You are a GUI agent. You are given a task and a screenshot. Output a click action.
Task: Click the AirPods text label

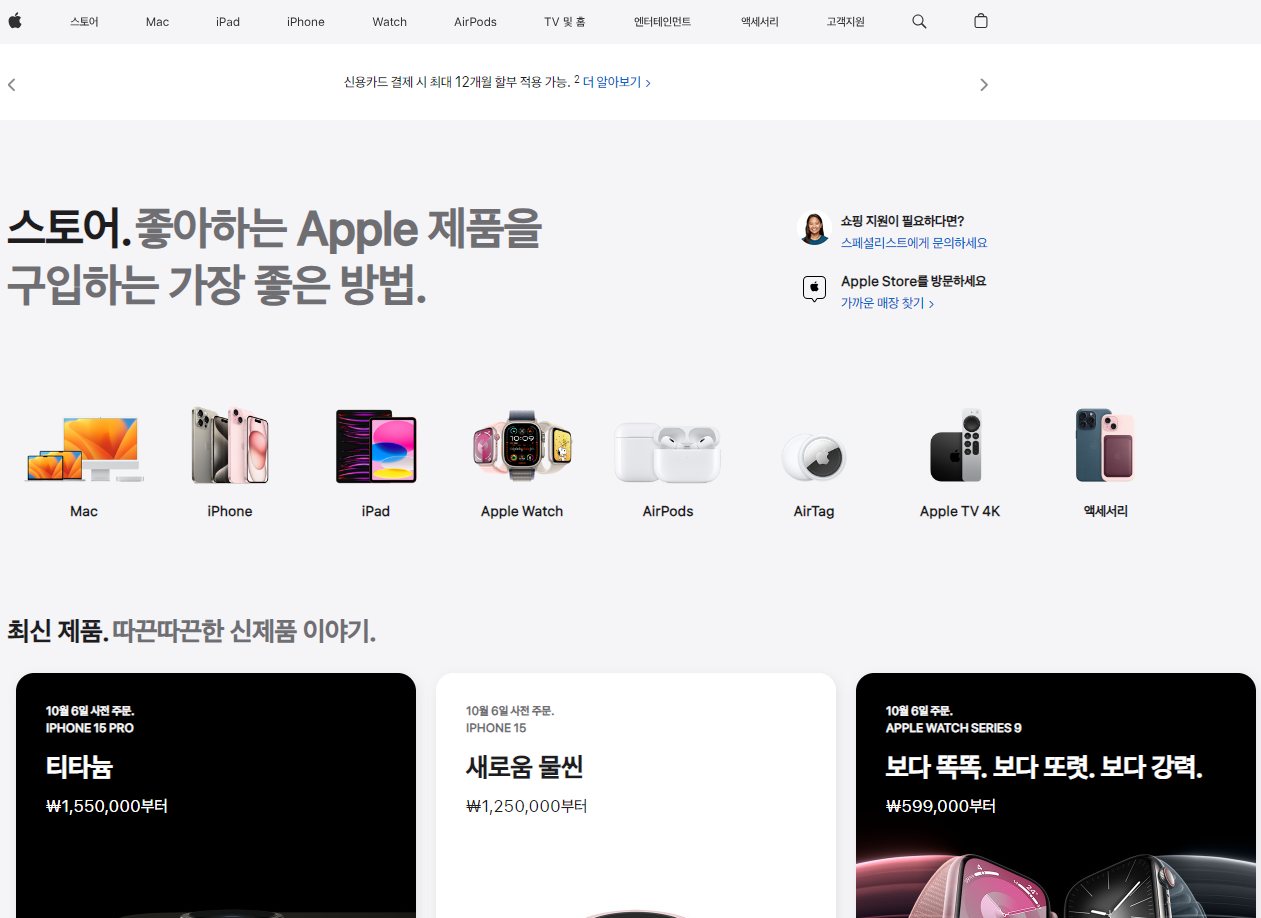coord(668,511)
